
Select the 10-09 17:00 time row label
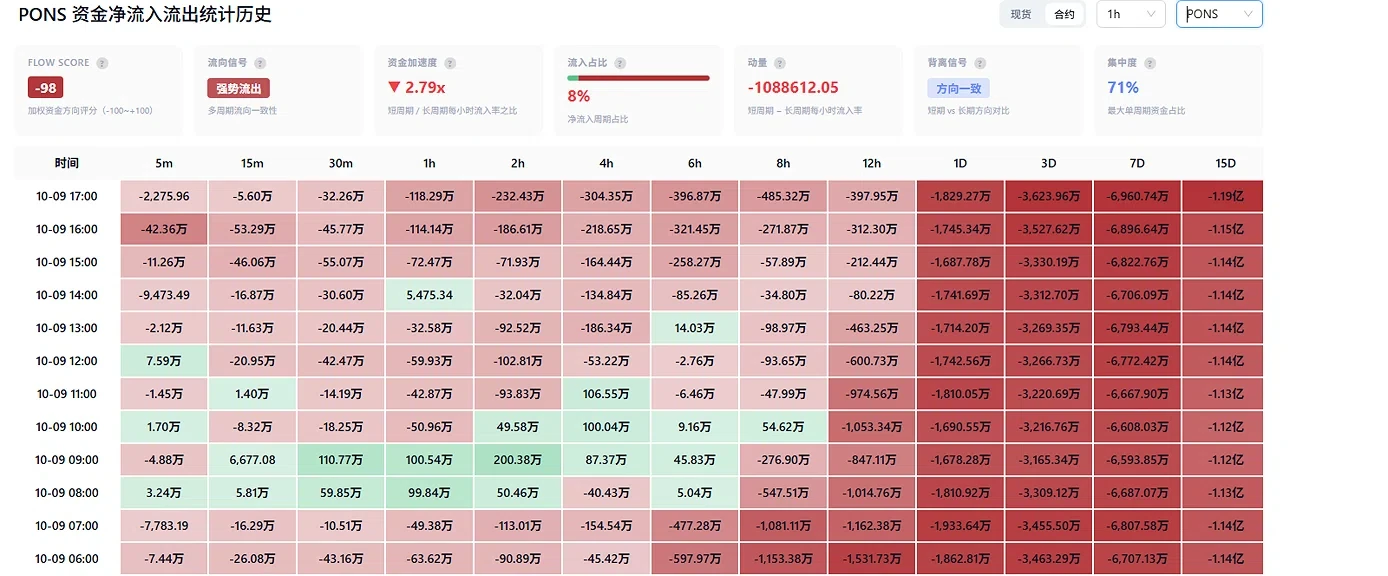[67, 196]
